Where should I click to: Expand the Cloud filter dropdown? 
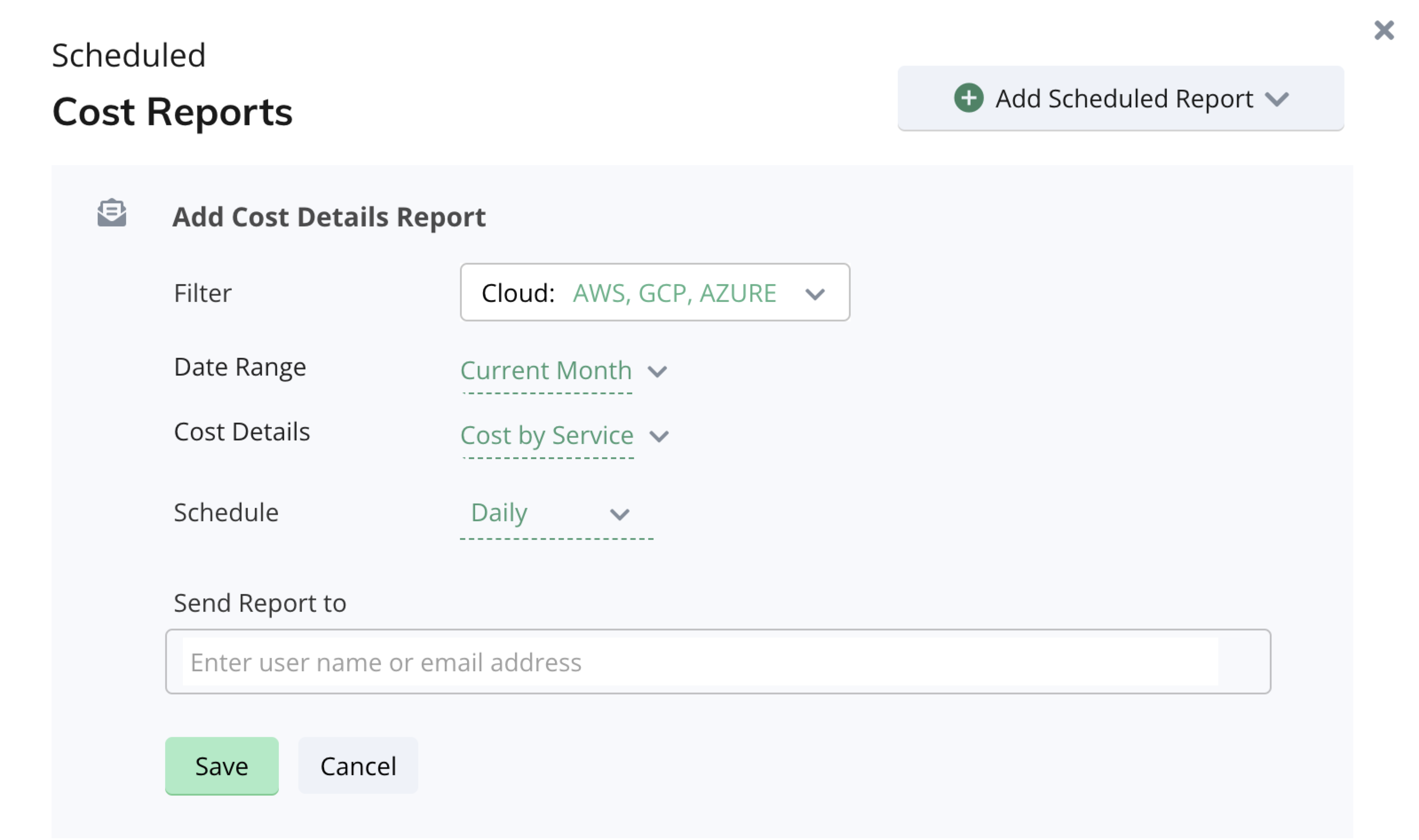(656, 293)
